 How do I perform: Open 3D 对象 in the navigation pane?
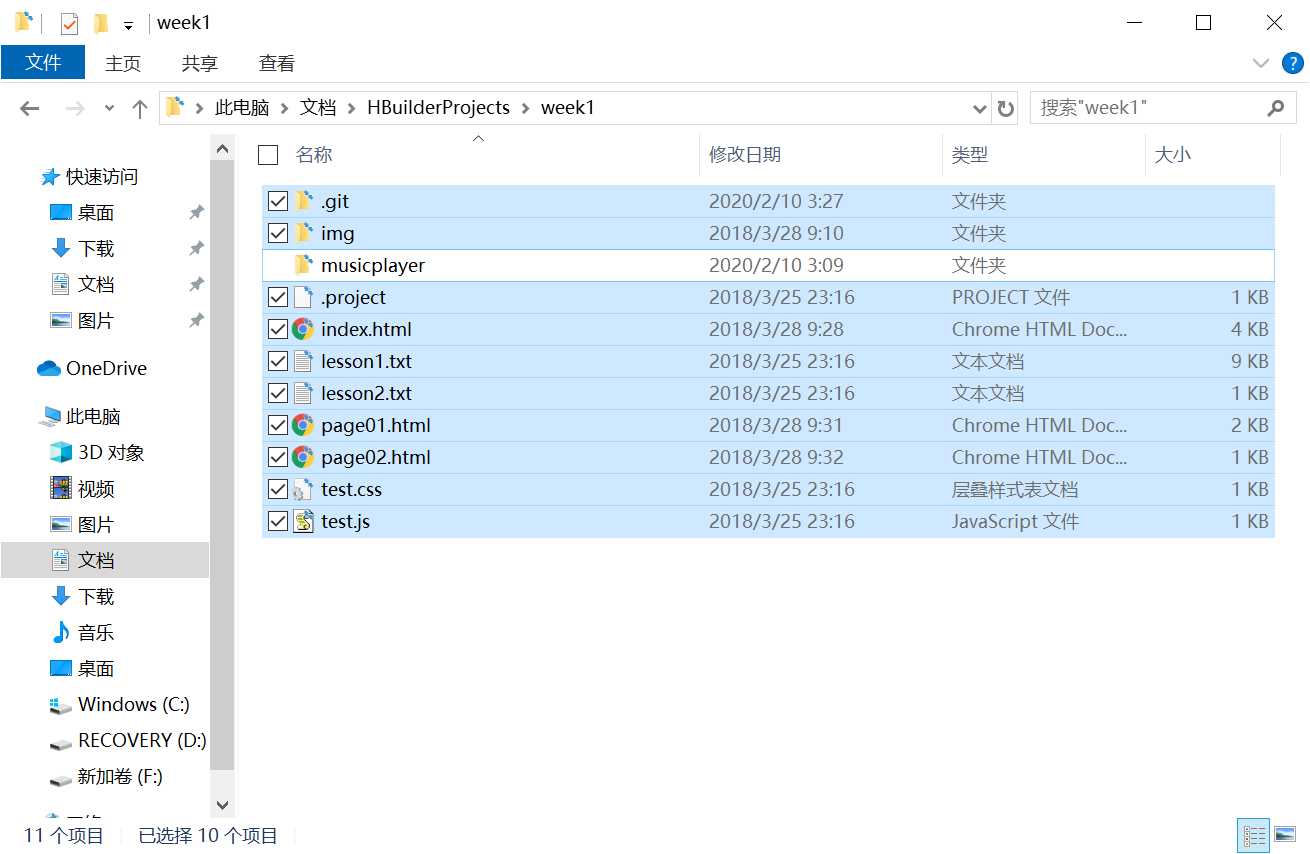click(111, 453)
